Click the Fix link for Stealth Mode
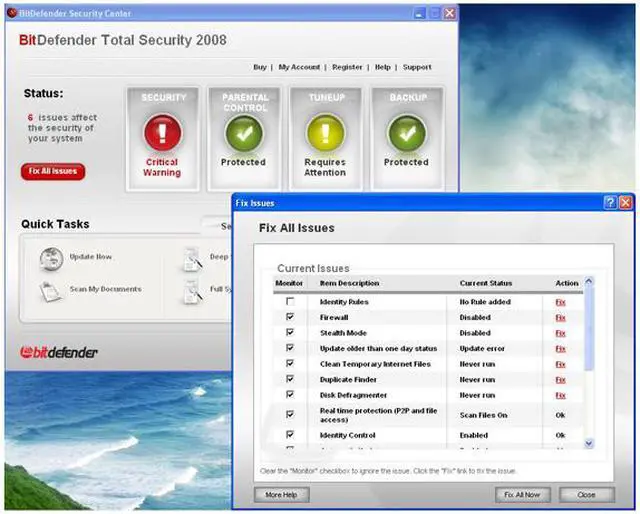The width and height of the screenshot is (640, 514). pos(560,333)
